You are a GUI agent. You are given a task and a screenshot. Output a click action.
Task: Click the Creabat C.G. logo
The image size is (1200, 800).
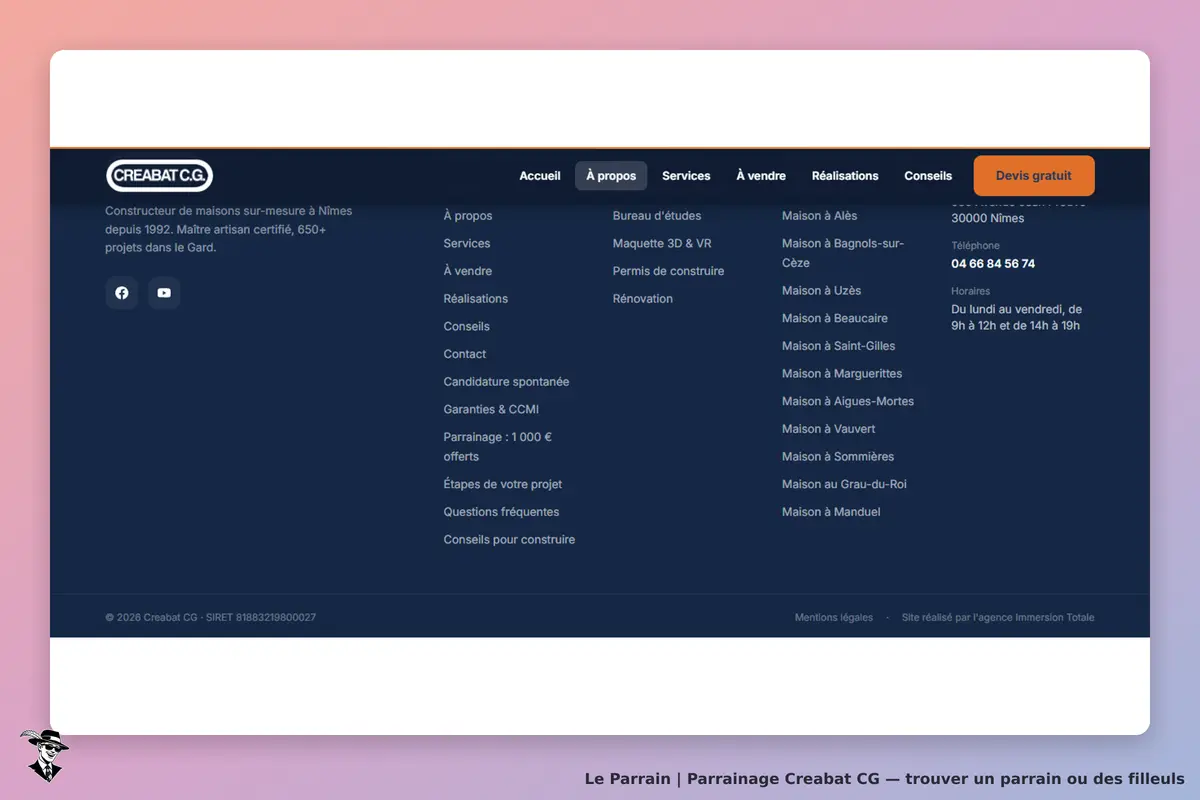[x=159, y=175]
